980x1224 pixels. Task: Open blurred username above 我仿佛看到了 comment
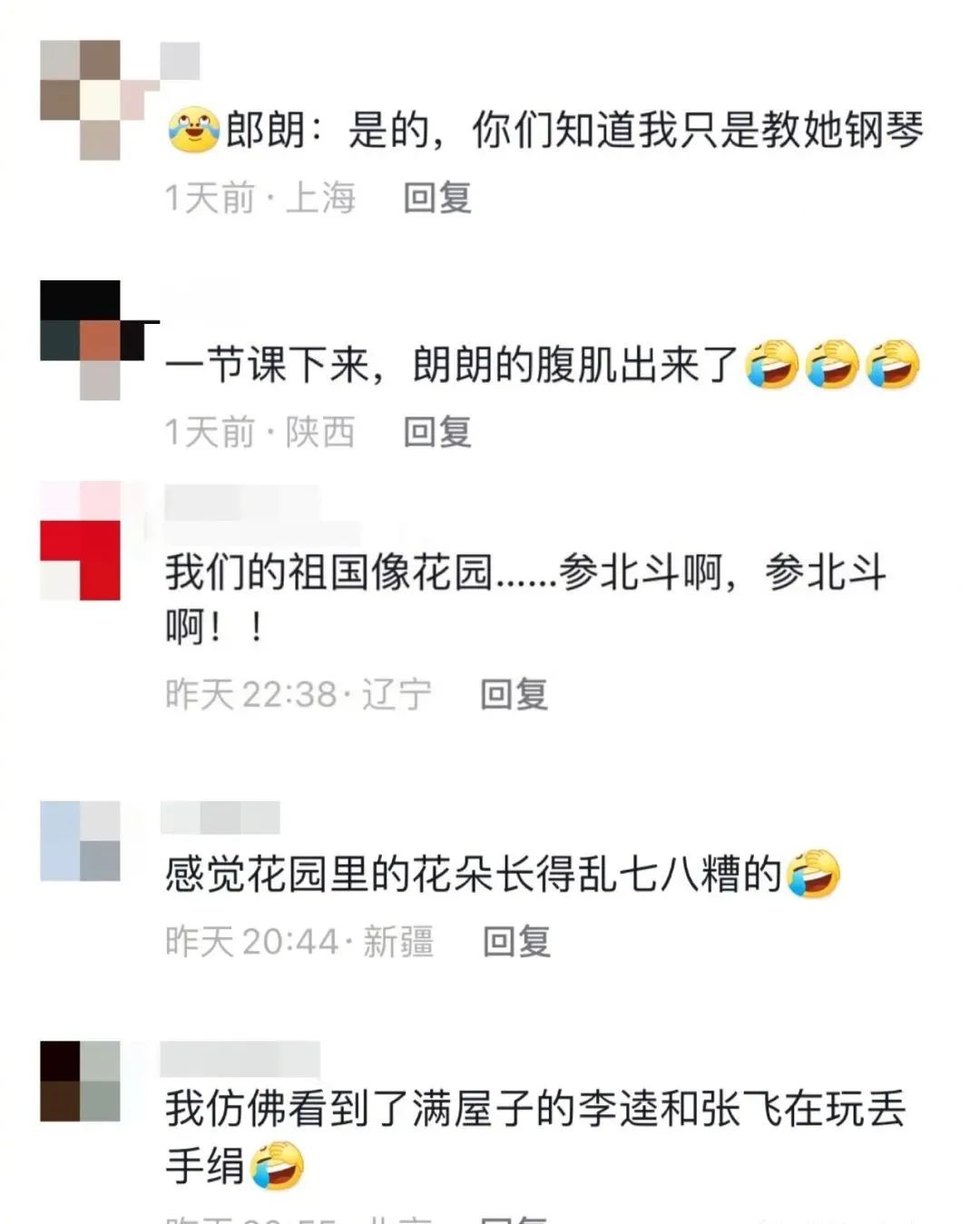[x=240, y=1060]
